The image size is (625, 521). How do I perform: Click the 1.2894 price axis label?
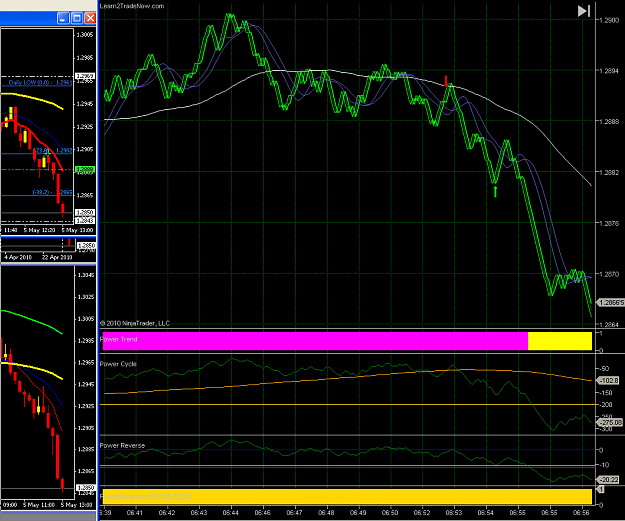(609, 71)
